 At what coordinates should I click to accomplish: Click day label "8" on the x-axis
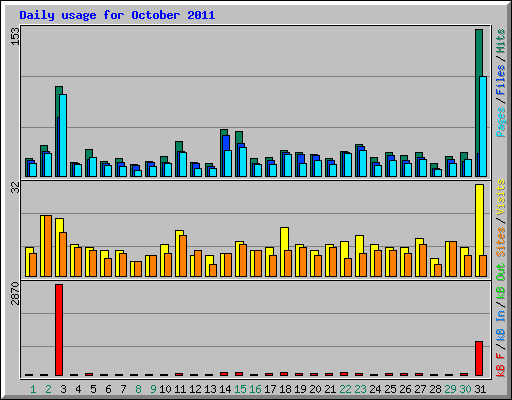[138, 389]
